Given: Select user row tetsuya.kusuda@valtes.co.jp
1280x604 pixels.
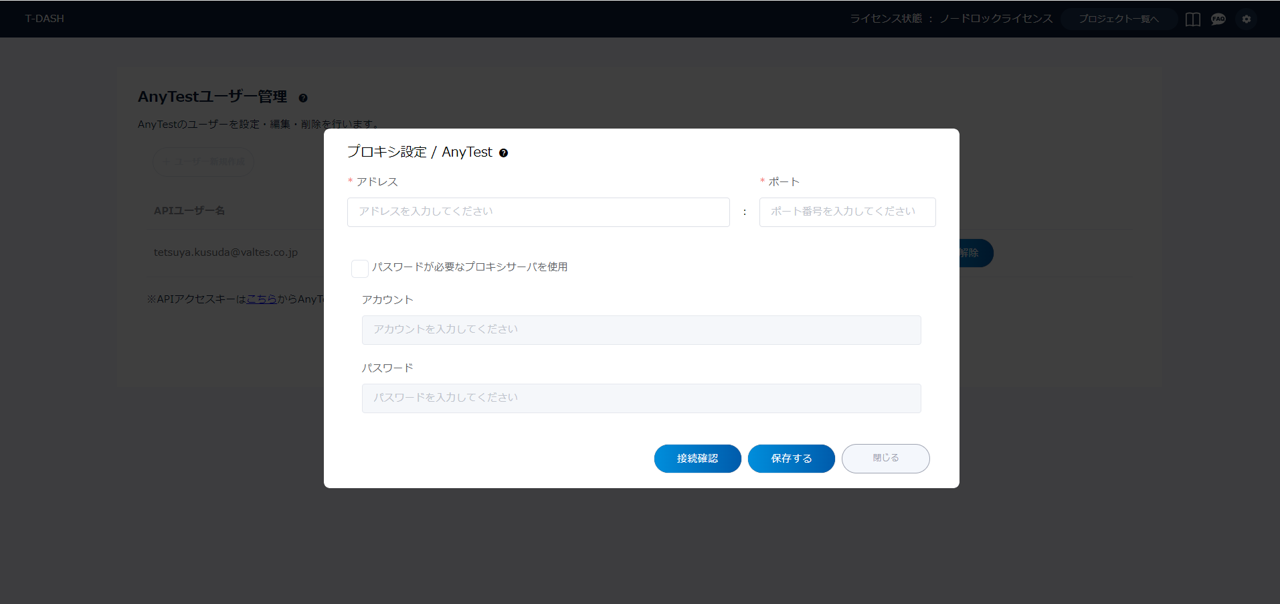Looking at the screenshot, I should click(226, 253).
